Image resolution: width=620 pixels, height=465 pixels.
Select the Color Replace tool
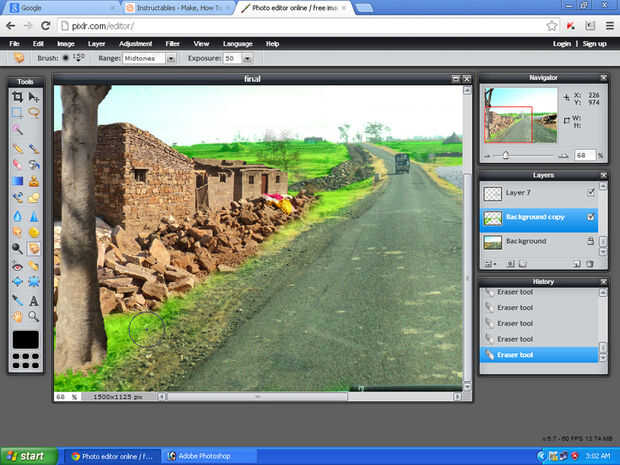pos(17,197)
